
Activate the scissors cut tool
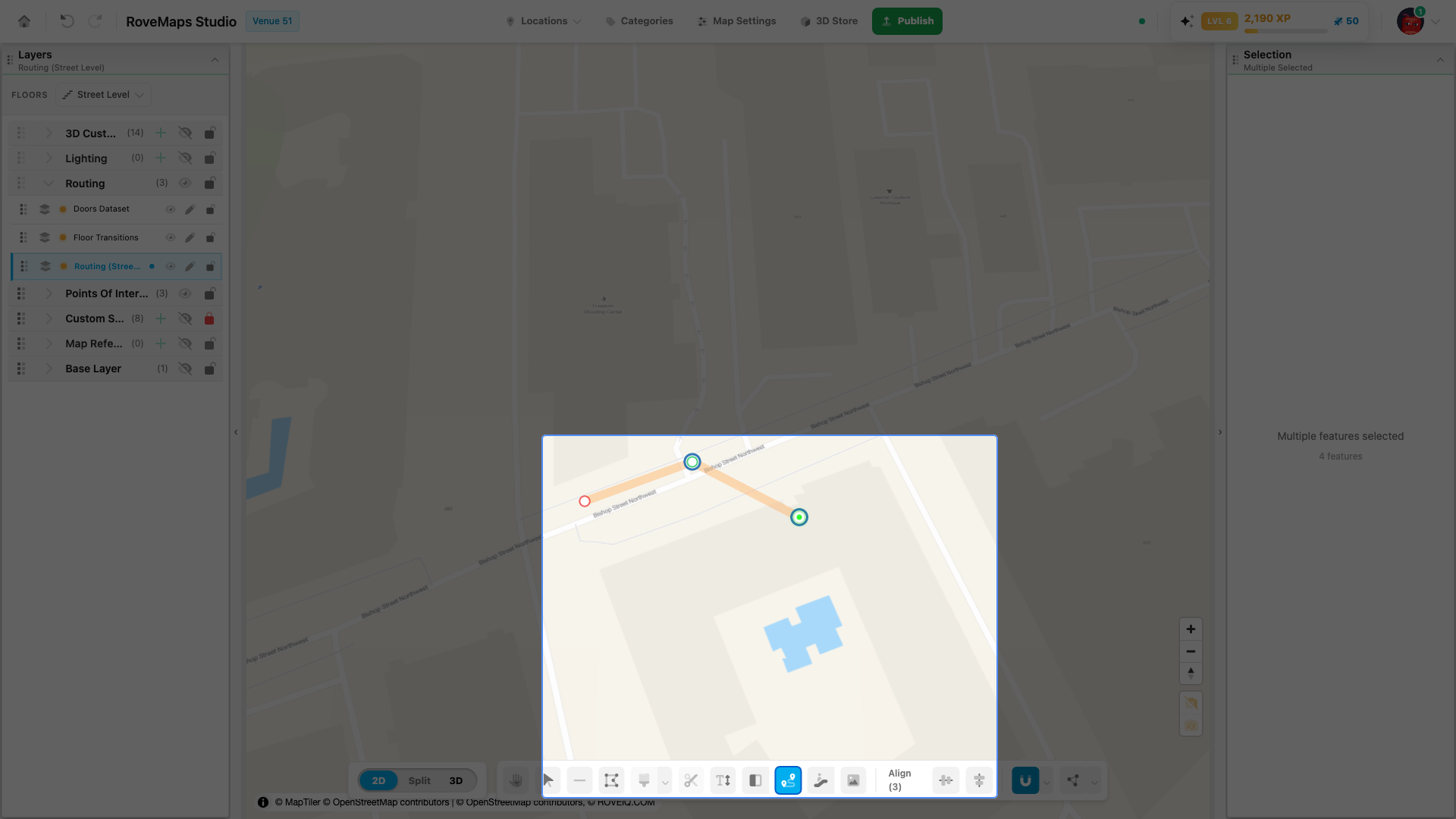click(691, 780)
